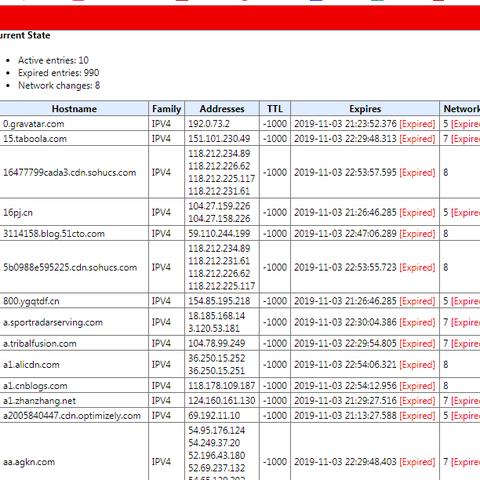Click the TTL value in the 0.gravatar.com row
This screenshot has width=480, height=480.
tap(275, 124)
